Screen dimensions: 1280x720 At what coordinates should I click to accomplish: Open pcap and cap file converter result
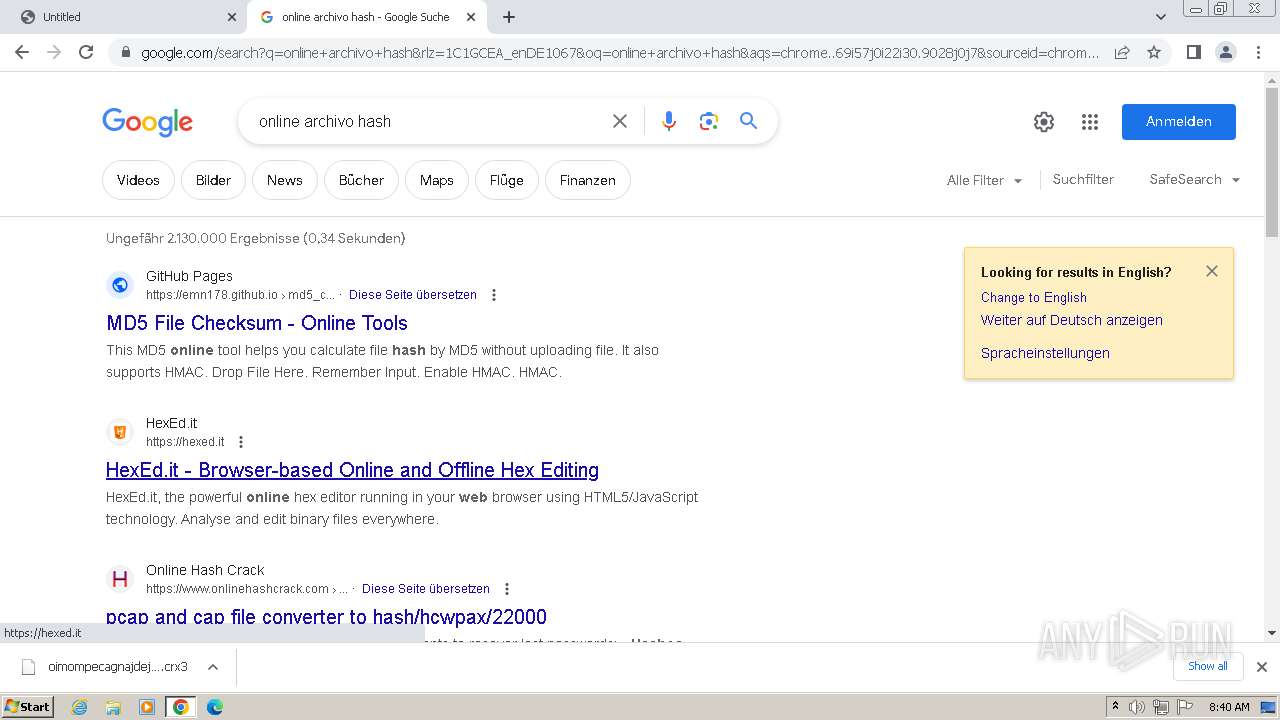[326, 617]
